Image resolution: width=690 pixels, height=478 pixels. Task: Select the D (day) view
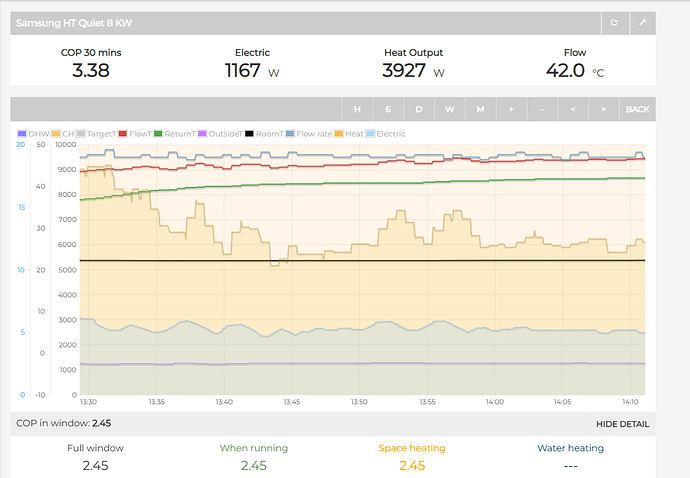[419, 109]
